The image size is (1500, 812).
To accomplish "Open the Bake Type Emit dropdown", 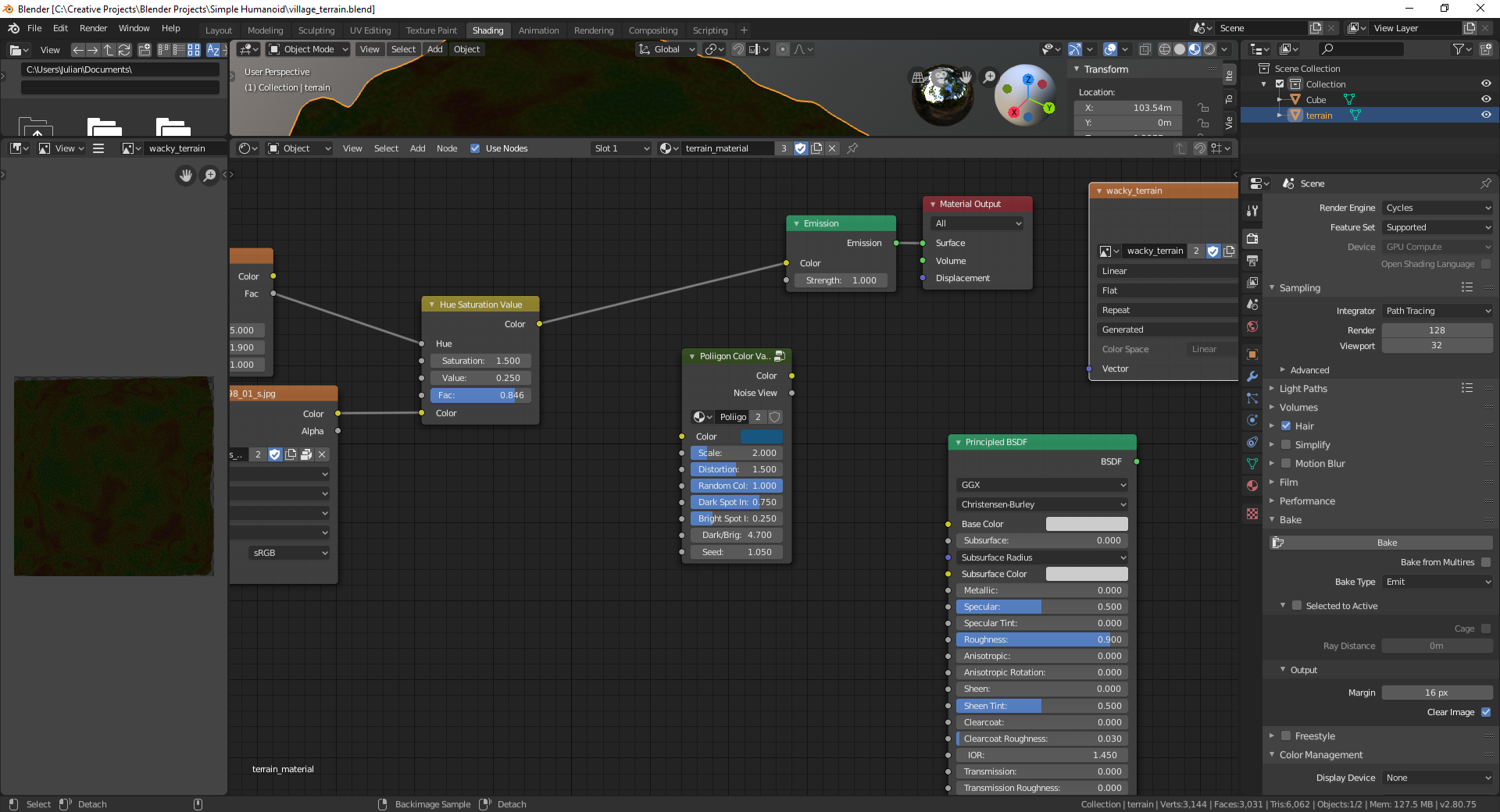I will 1437,582.
